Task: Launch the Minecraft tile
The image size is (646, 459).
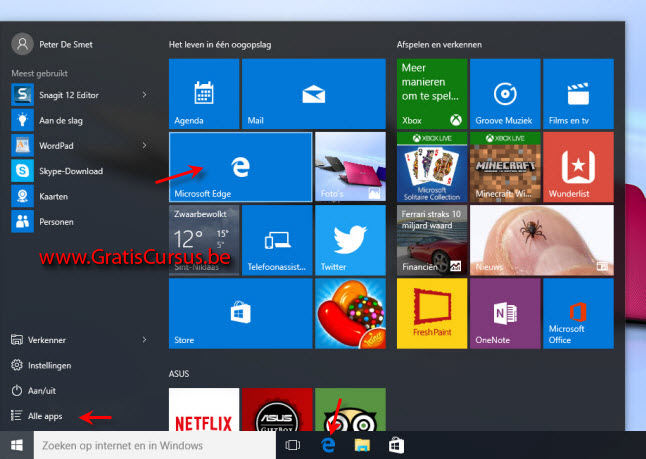Action: (505, 167)
